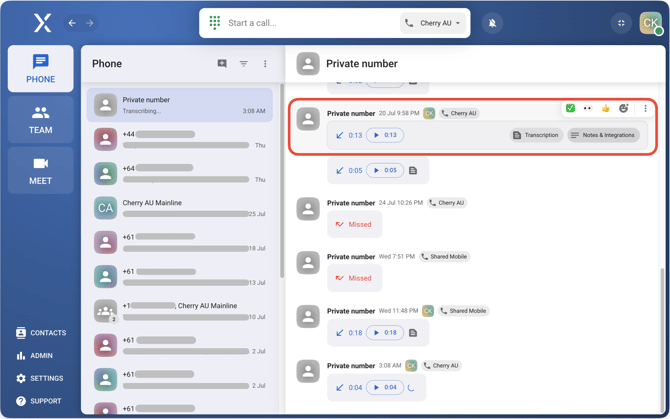Switch to the MEET tab
Viewport: 670px width, 419px height.
[x=41, y=171]
